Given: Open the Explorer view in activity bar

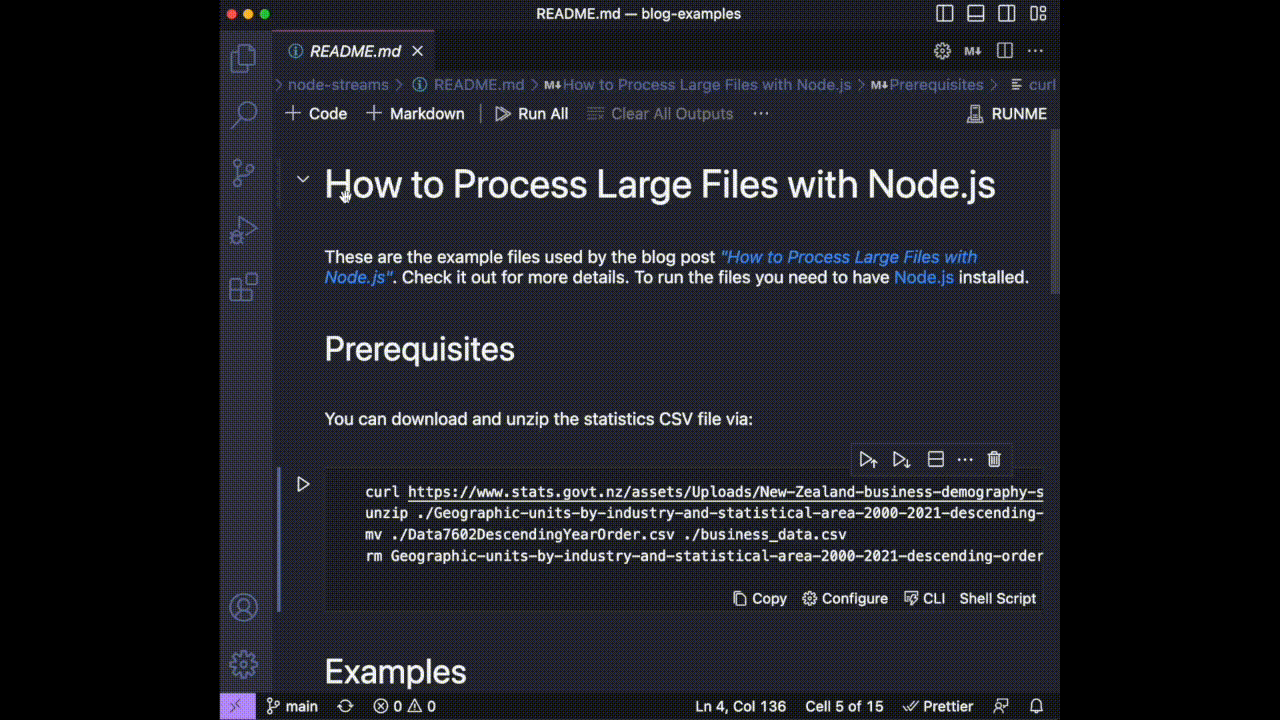Looking at the screenshot, I should [x=244, y=59].
